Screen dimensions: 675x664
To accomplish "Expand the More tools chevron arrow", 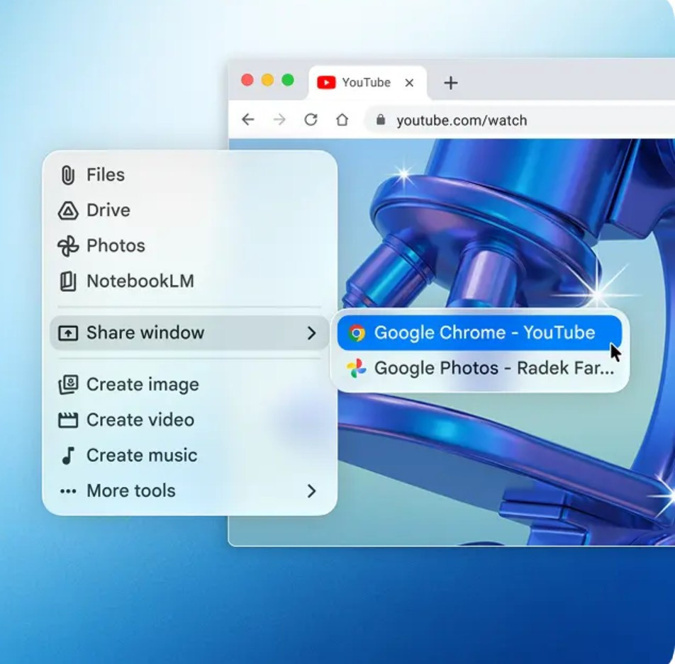I will pyautogui.click(x=311, y=491).
